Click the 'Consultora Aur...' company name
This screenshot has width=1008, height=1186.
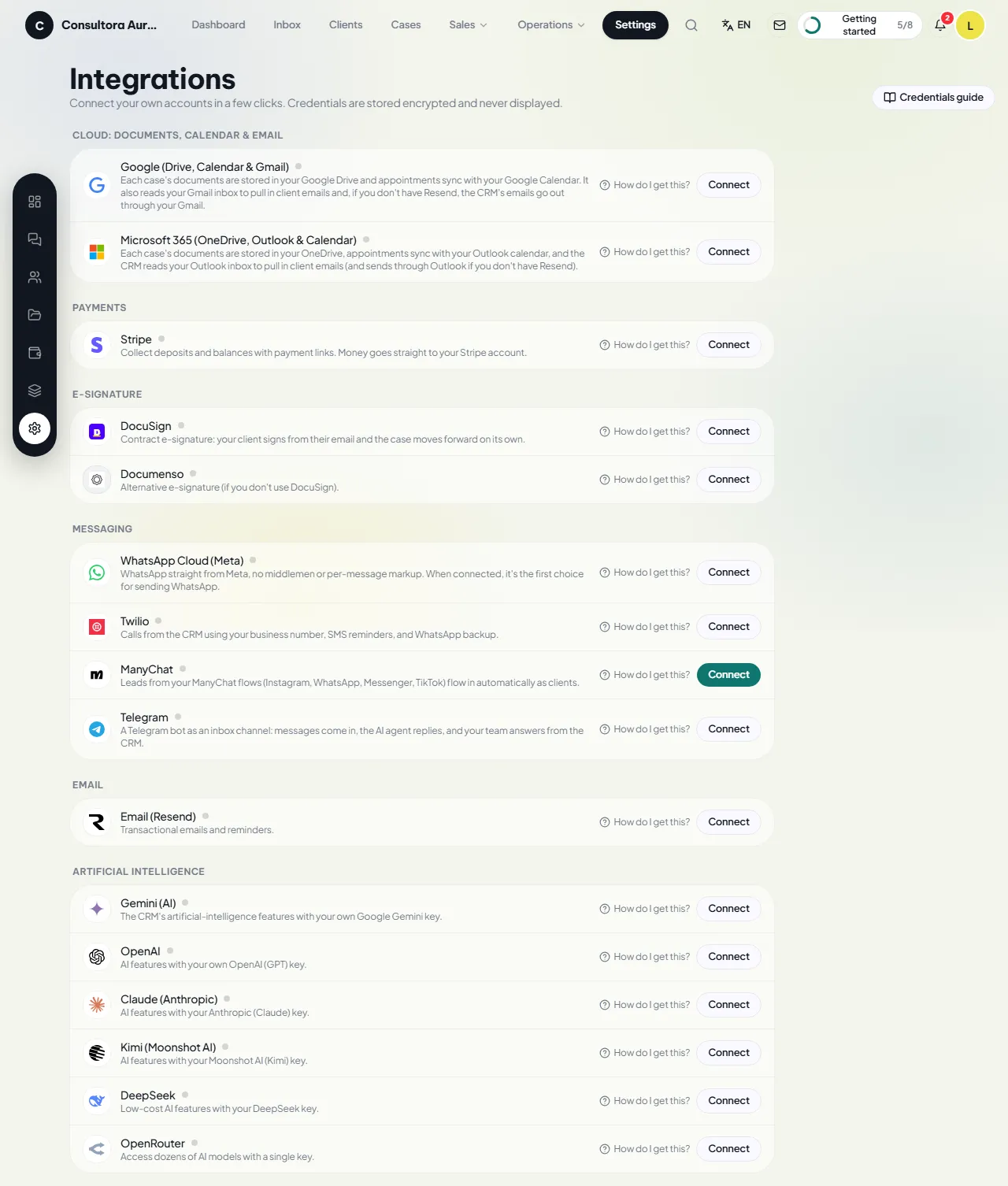(x=109, y=25)
